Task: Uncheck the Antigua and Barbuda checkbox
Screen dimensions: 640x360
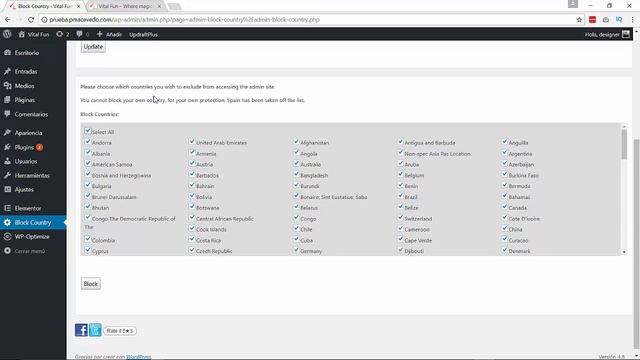Action: tap(400, 142)
